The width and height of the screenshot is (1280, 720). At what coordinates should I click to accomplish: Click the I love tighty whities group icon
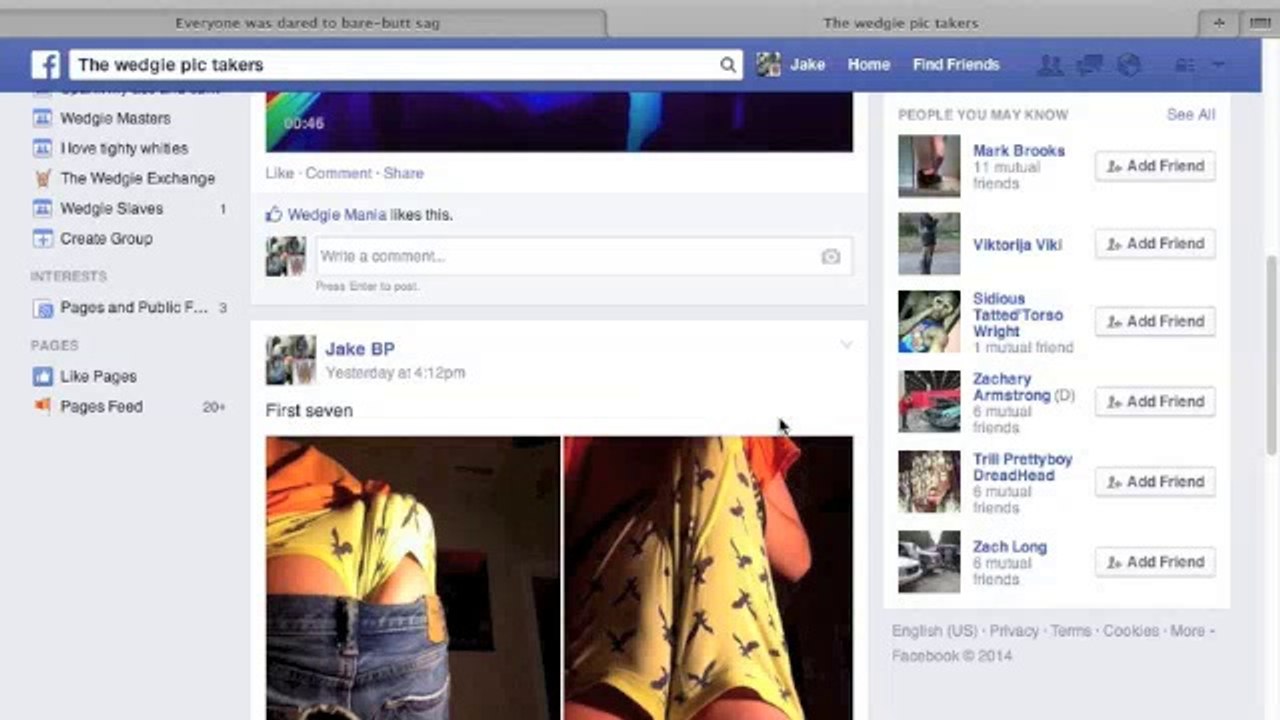coord(42,148)
